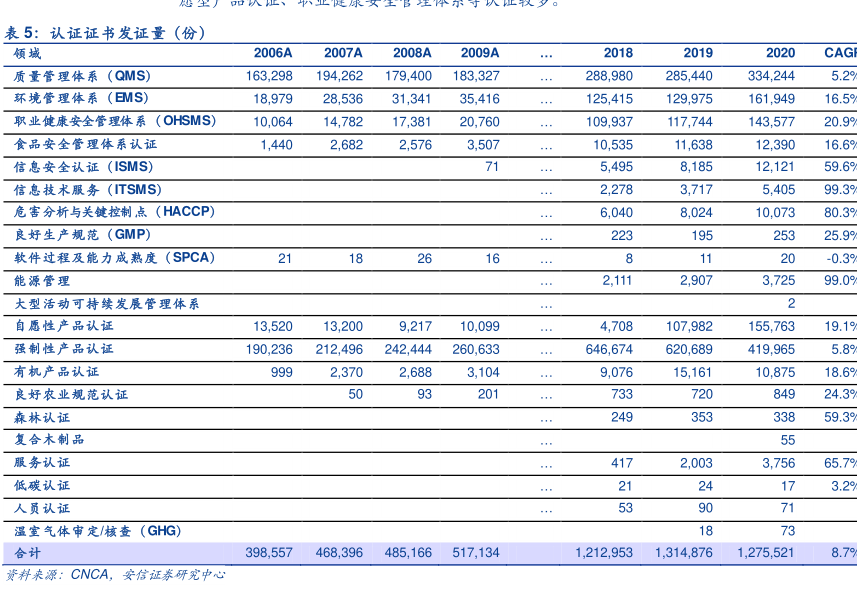Viewport: 857px width, 600px height.
Task: Select the 质量管理体系 (QMS) row label
Action: (81, 76)
